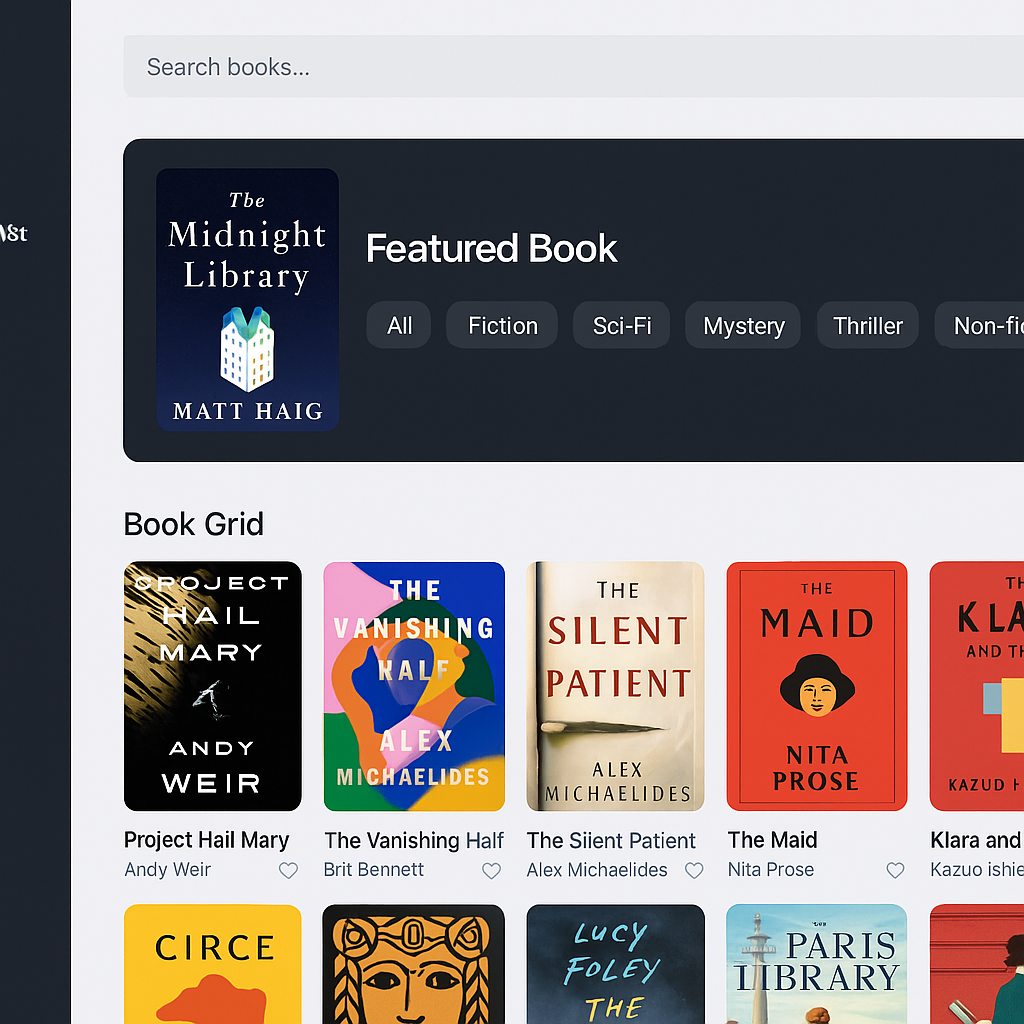Screen dimensions: 1024x1024
Task: Click author name Andy Weir
Action: click(168, 870)
